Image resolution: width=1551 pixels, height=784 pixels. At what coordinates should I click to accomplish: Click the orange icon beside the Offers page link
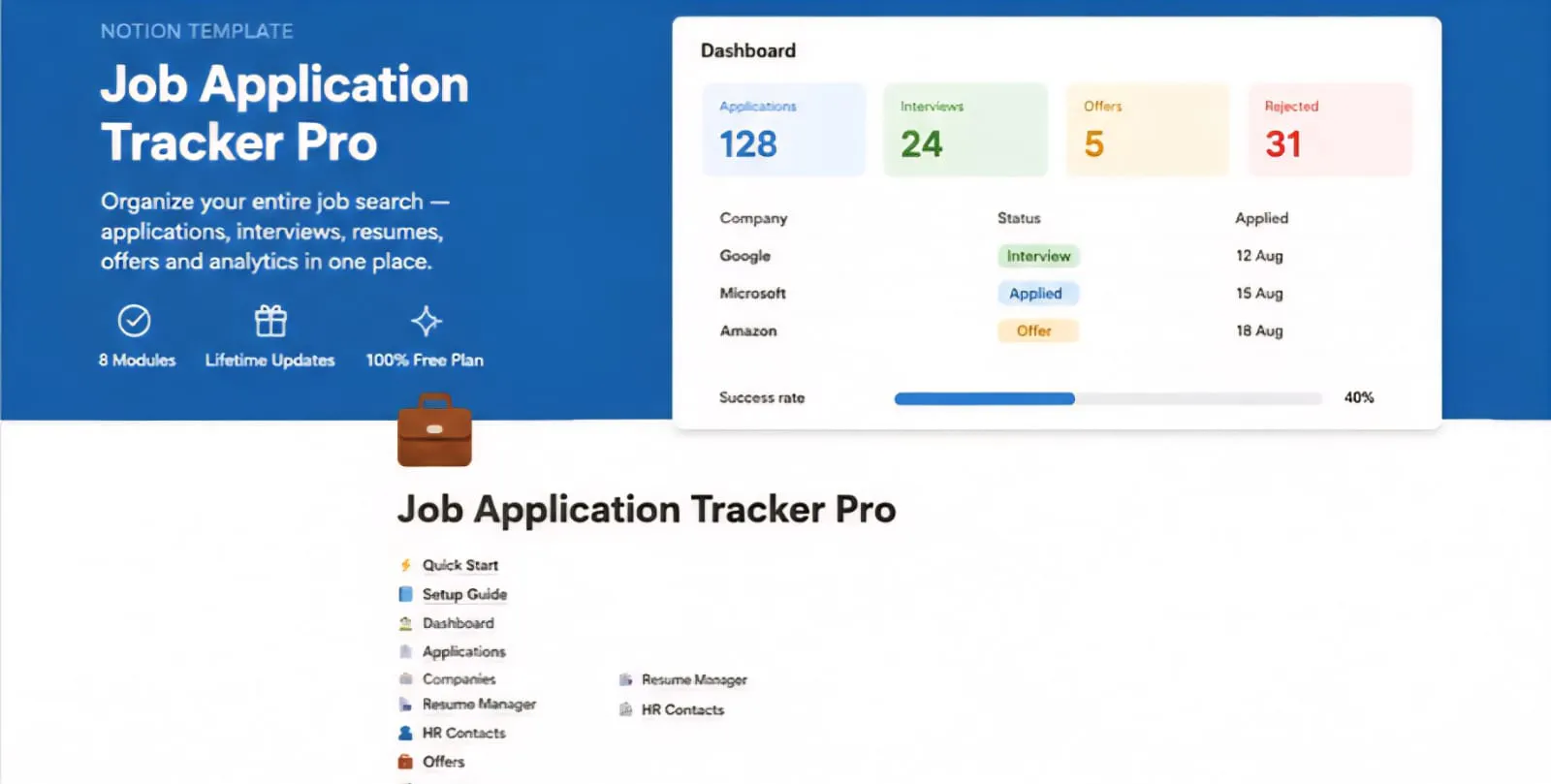tap(406, 762)
